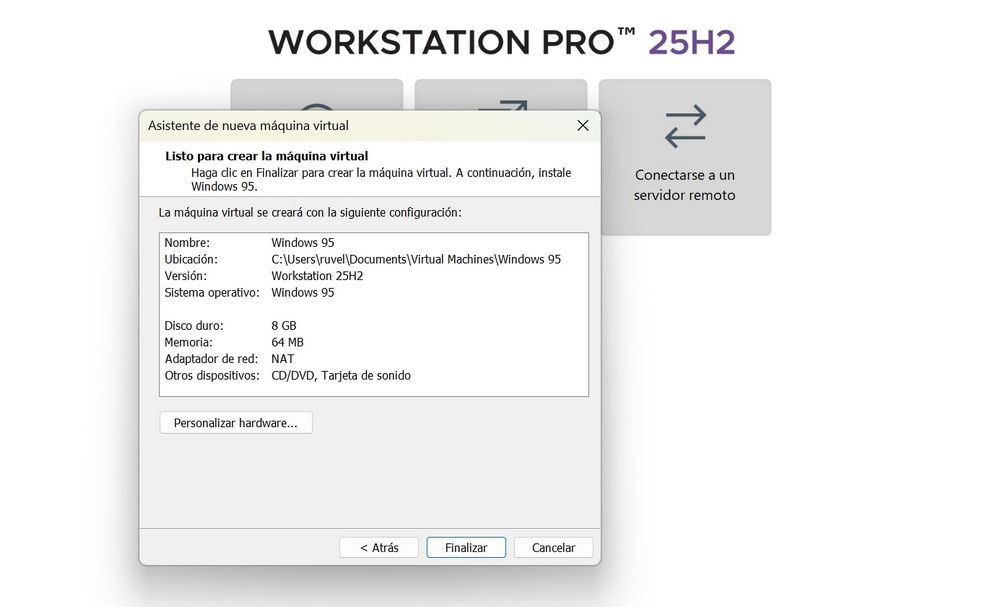Click Atrás to return to previous step
Screen dimensions: 1000x607
(x=379, y=547)
